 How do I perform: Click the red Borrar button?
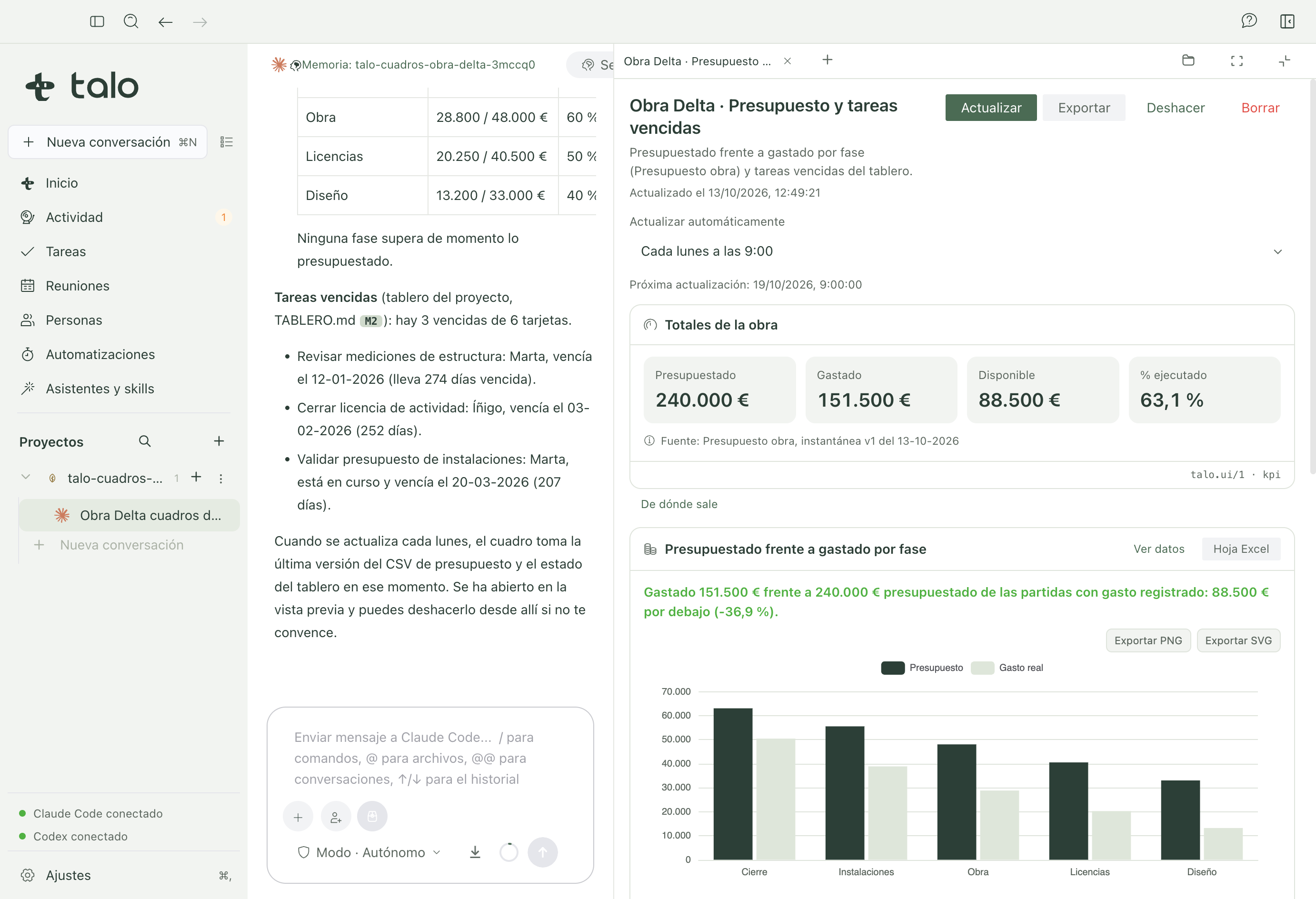point(1260,108)
